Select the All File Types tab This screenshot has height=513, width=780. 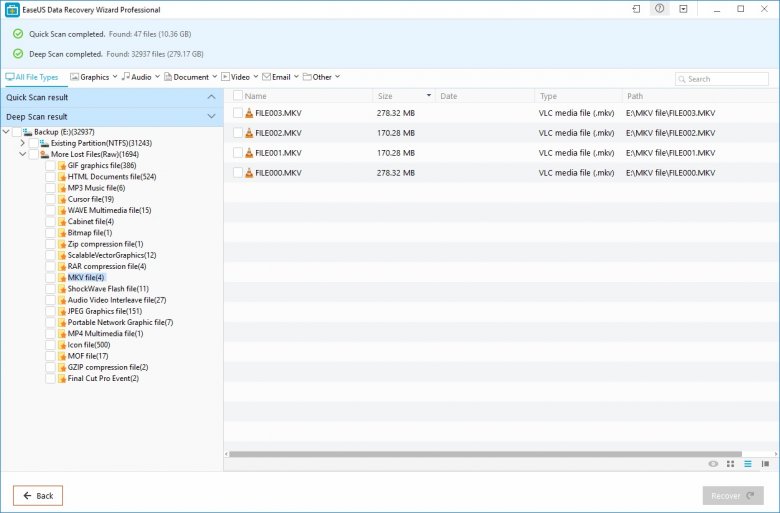tap(32, 77)
